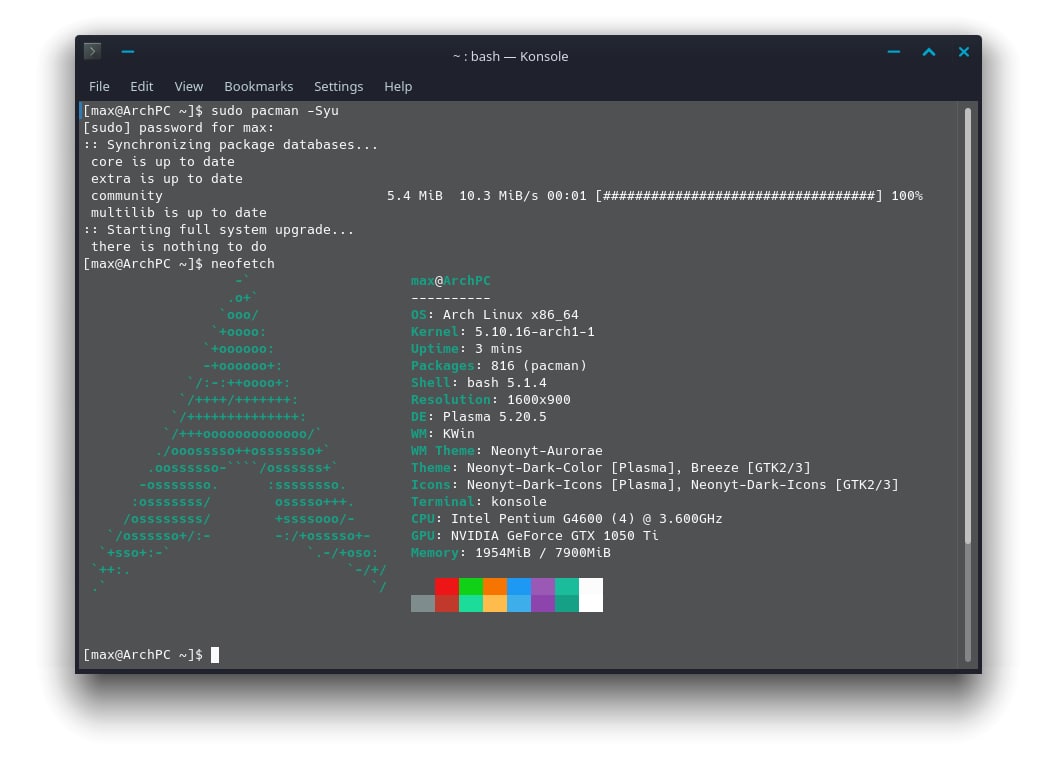Click 'GPU: NVIDIA GeForce GTX 1050 Ti' line
The image size is (1057, 759).
click(535, 536)
